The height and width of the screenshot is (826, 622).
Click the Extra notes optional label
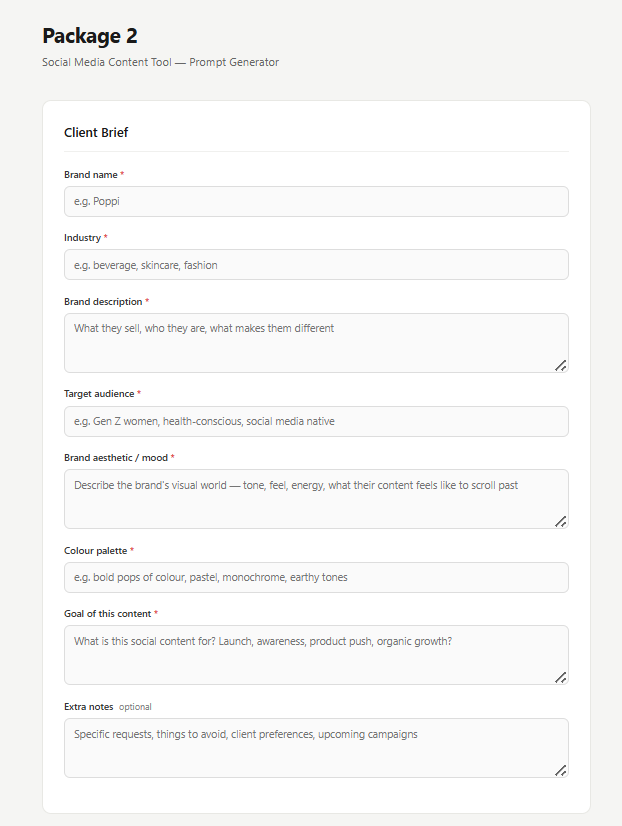tap(107, 707)
